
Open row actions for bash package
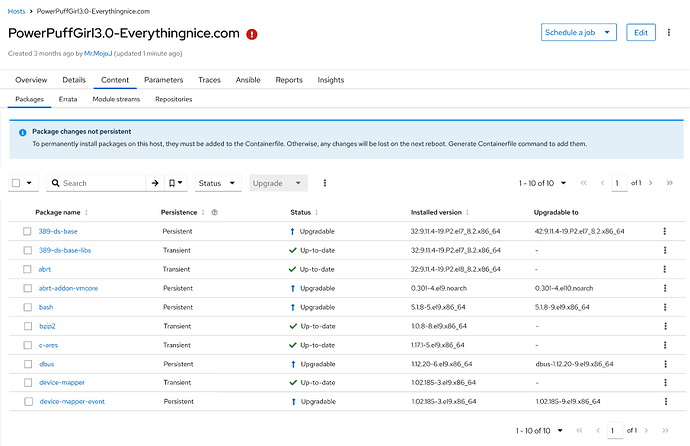[665, 307]
